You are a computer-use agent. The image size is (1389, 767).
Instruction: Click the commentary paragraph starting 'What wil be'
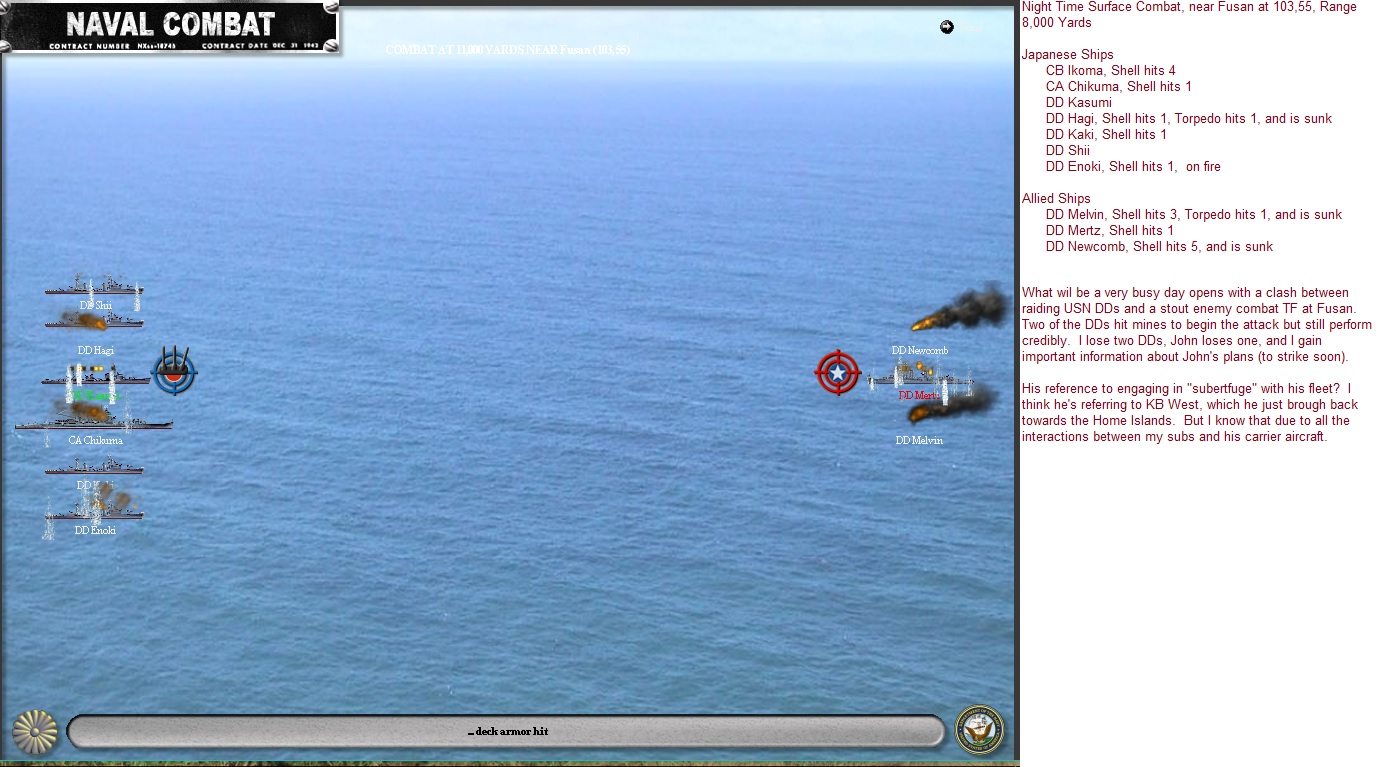[1197, 325]
